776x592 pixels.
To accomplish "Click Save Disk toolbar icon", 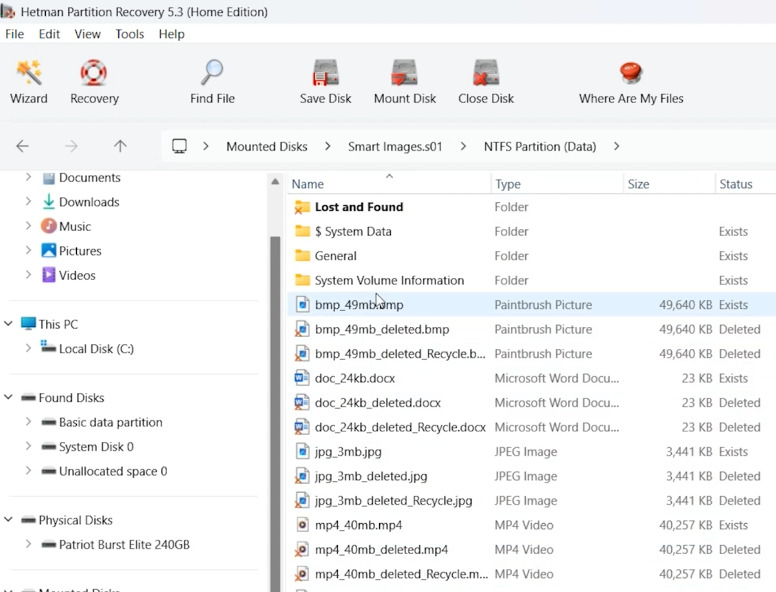I will (x=325, y=72).
